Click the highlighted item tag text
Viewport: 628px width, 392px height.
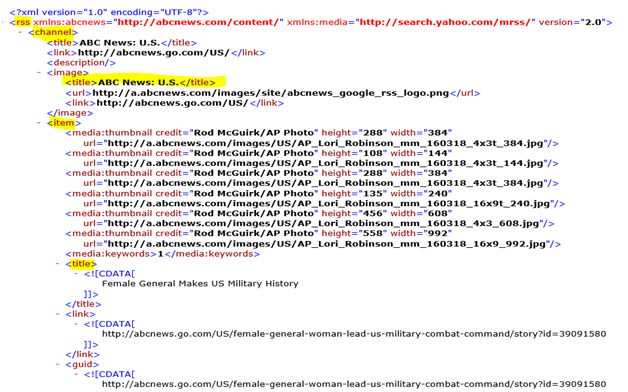64,123
